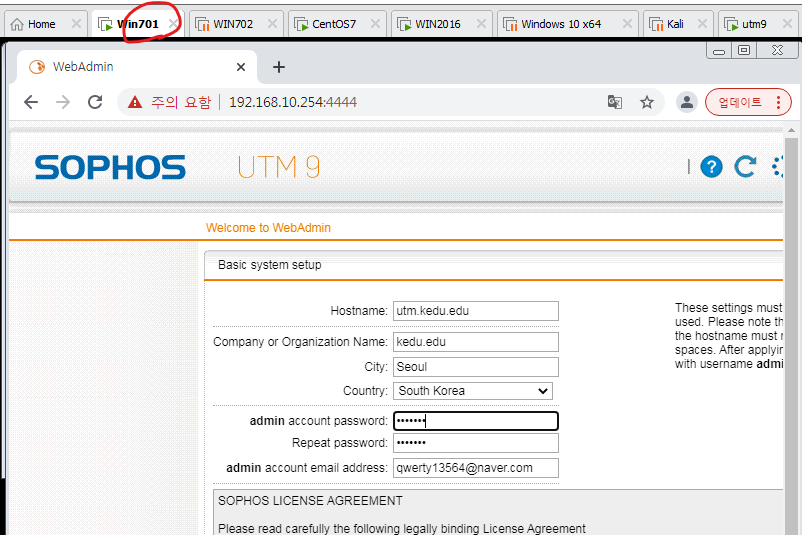Restore down the browser window

(x=744, y=50)
